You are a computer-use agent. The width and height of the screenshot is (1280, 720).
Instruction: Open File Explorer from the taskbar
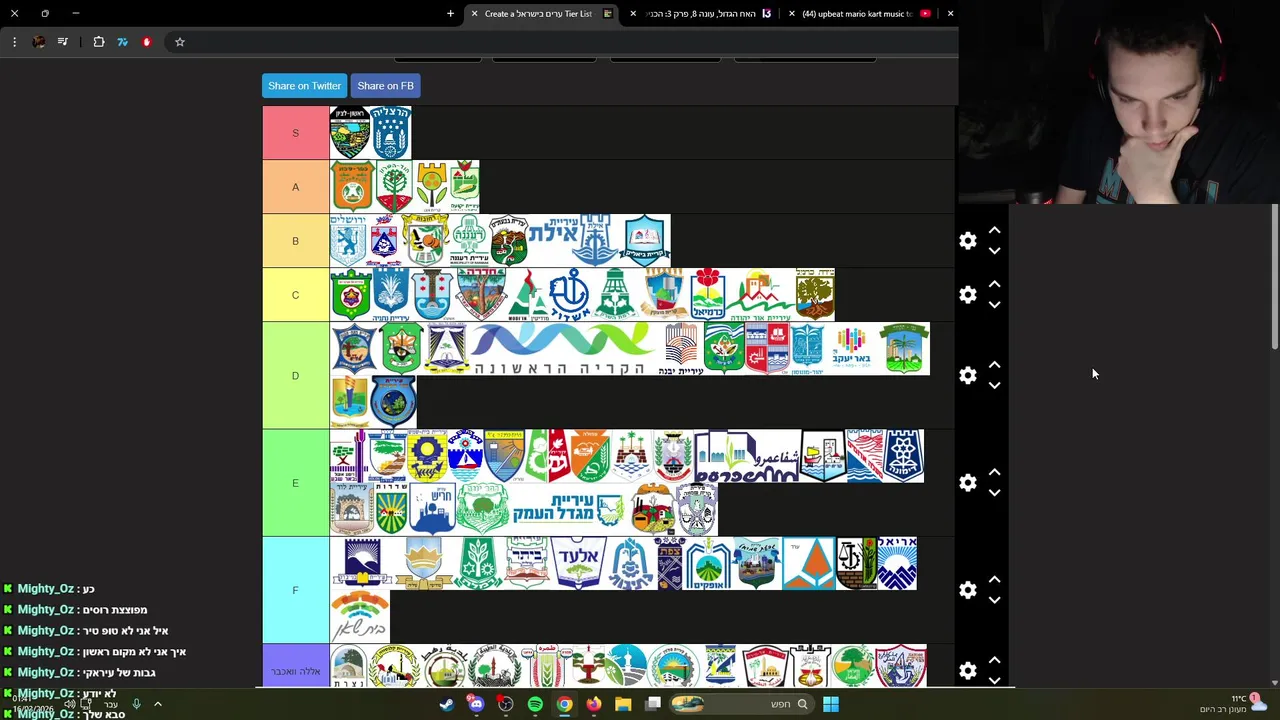(x=623, y=704)
